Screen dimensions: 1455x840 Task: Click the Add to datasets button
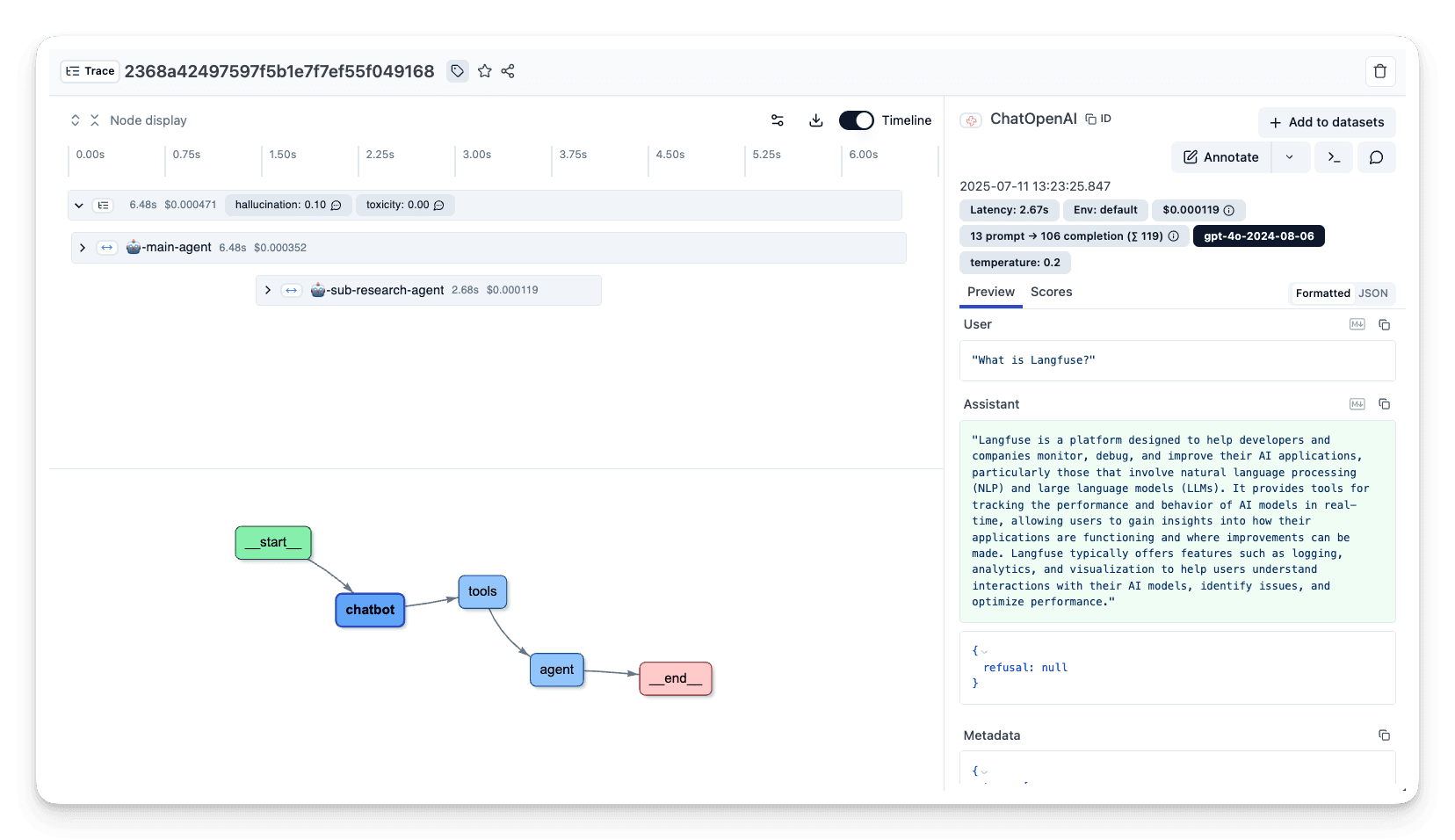[x=1326, y=122]
